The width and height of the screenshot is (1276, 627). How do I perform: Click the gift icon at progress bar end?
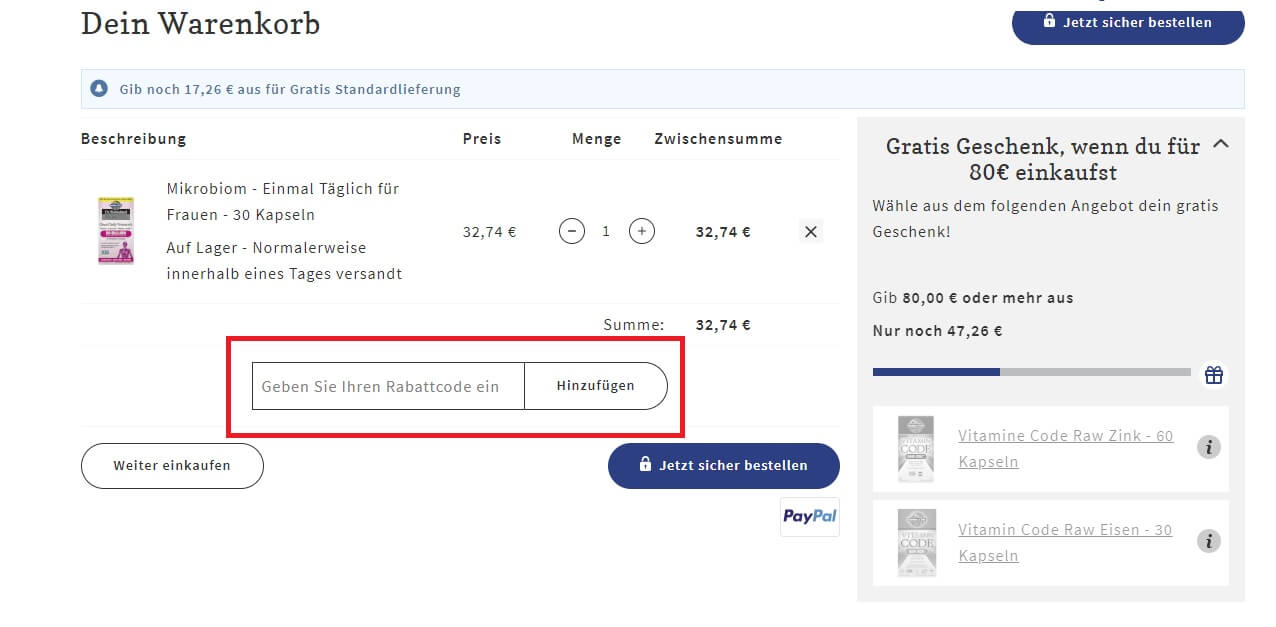point(1213,374)
